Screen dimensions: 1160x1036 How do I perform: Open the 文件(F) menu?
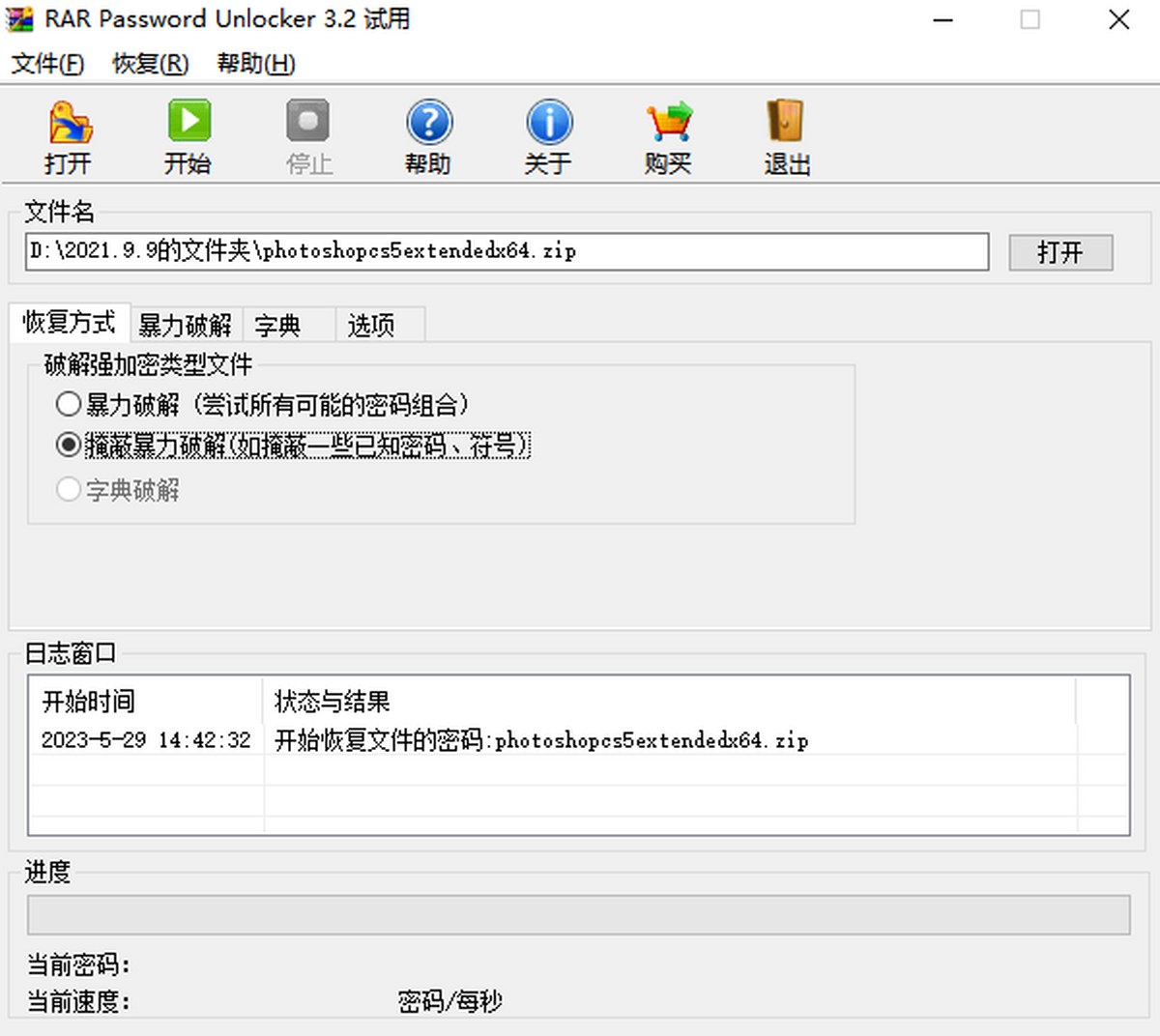point(47,64)
